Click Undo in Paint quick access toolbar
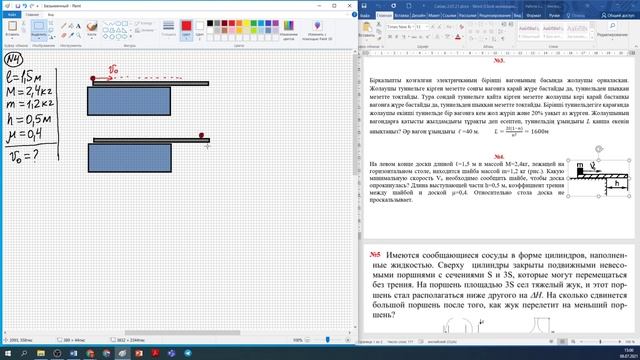This screenshot has width=640, height=360. click(24, 6)
